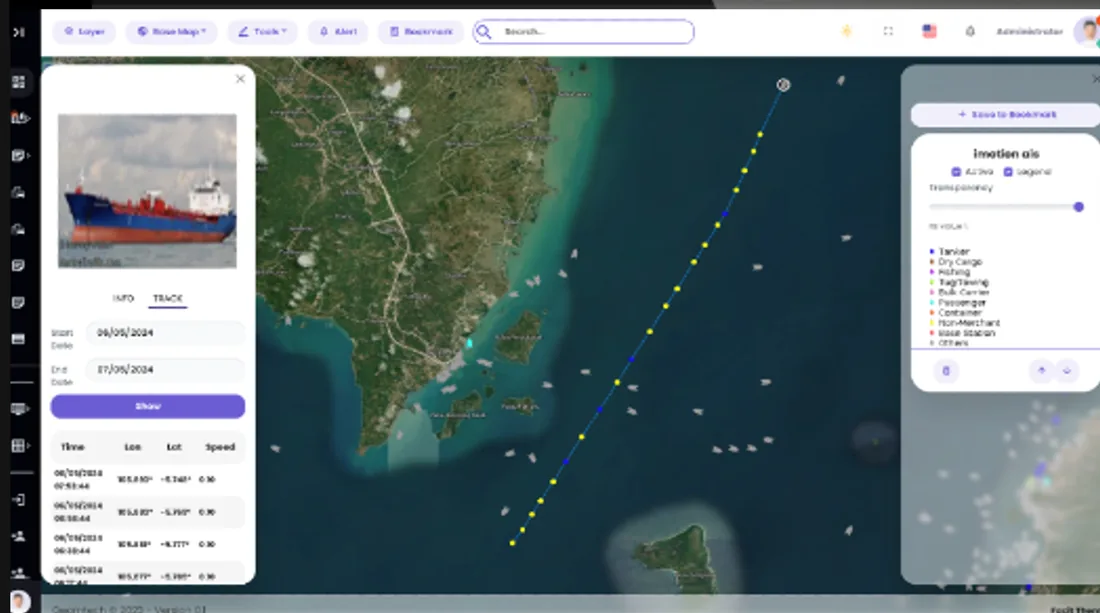Click the Time column header
The width and height of the screenshot is (1100, 613).
pyautogui.click(x=72, y=447)
